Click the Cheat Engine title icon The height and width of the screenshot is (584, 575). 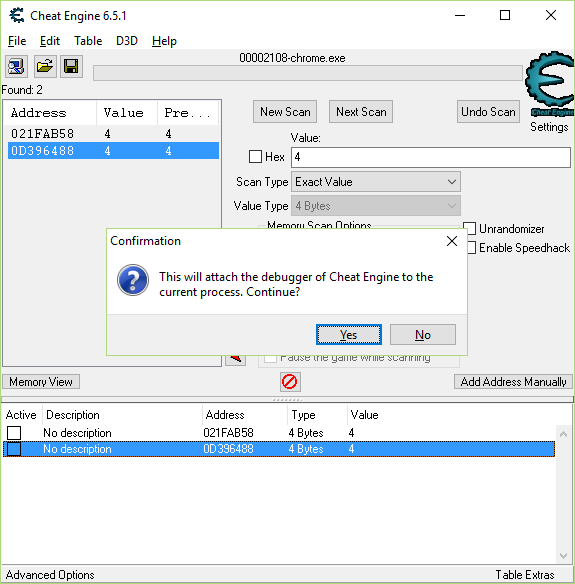17,16
